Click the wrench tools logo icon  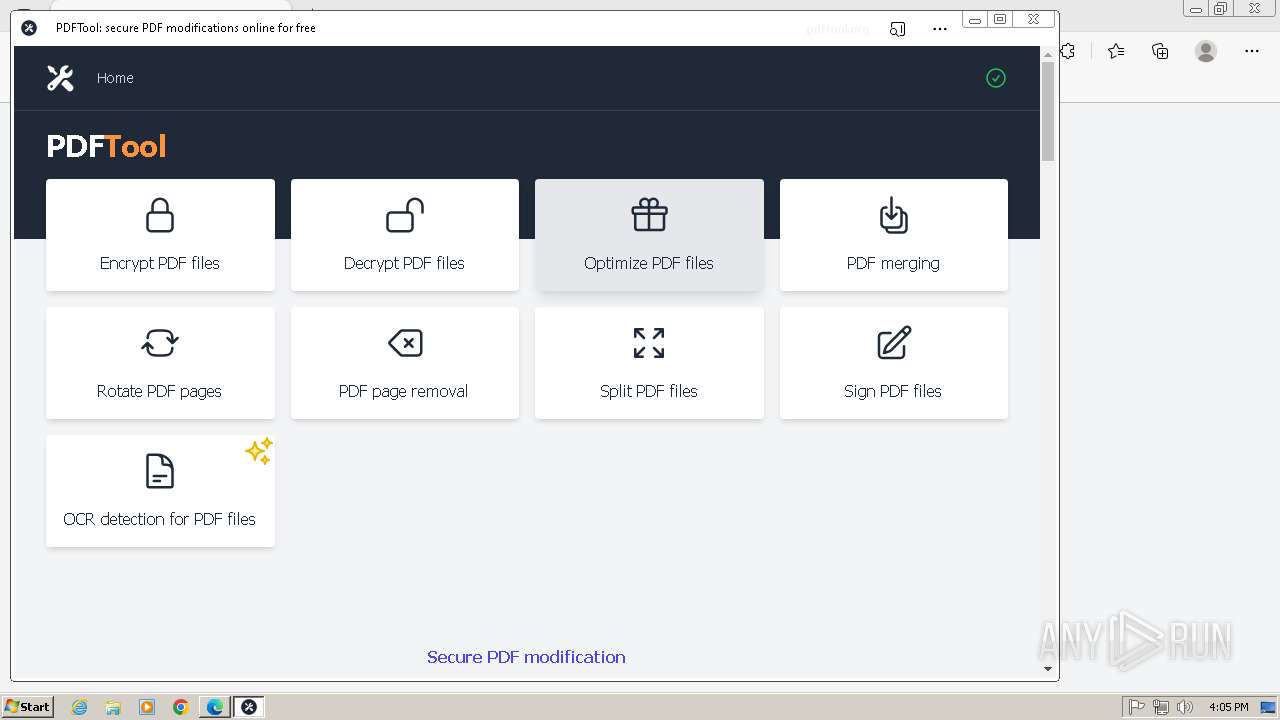pyautogui.click(x=60, y=78)
